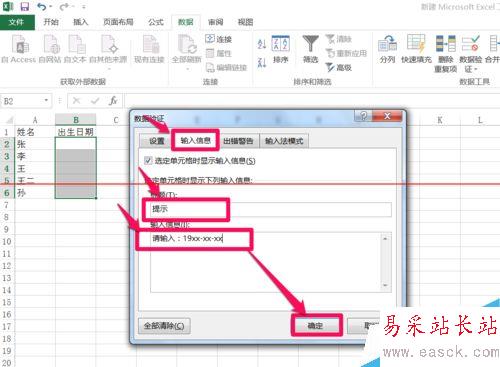Click Reapply filter button
The height and width of the screenshot is (367, 500).
pyautogui.click(x=346, y=53)
